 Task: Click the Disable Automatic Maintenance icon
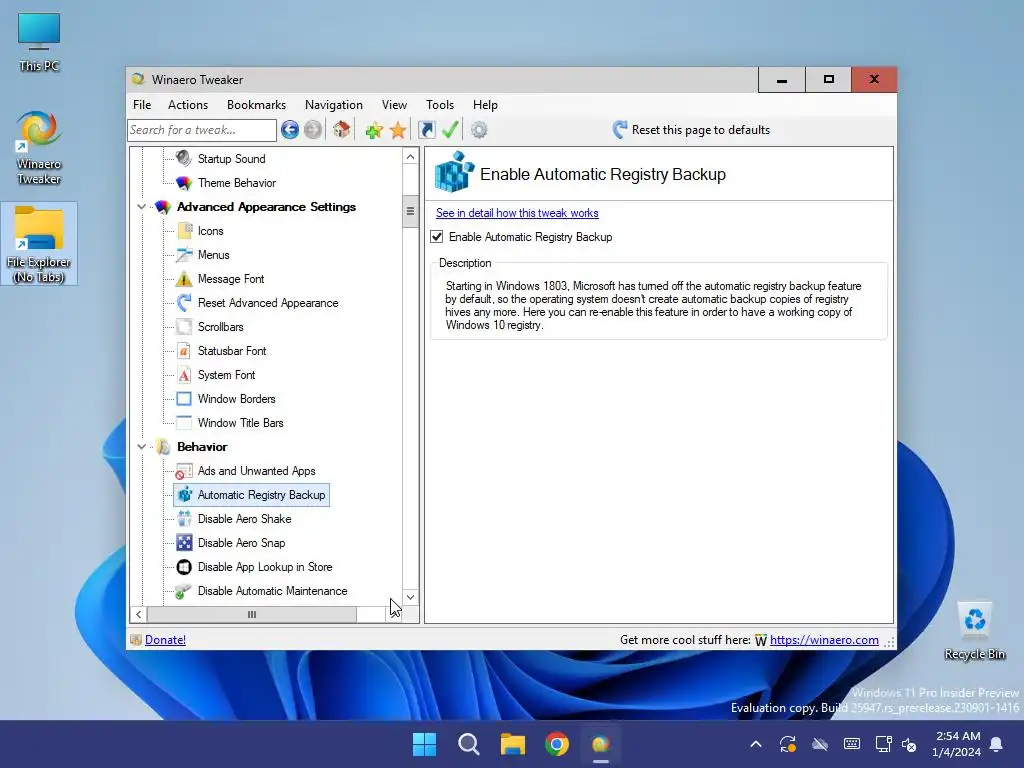[184, 591]
